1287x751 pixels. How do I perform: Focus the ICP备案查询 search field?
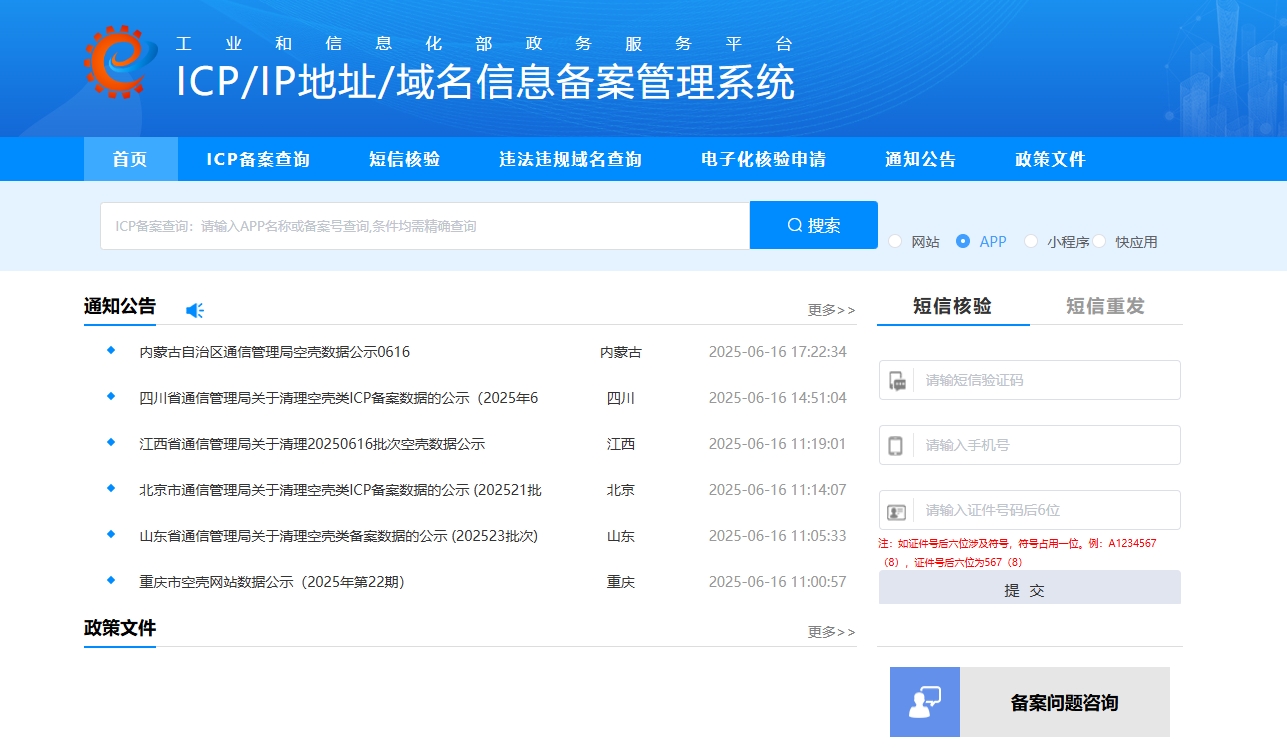(x=425, y=226)
